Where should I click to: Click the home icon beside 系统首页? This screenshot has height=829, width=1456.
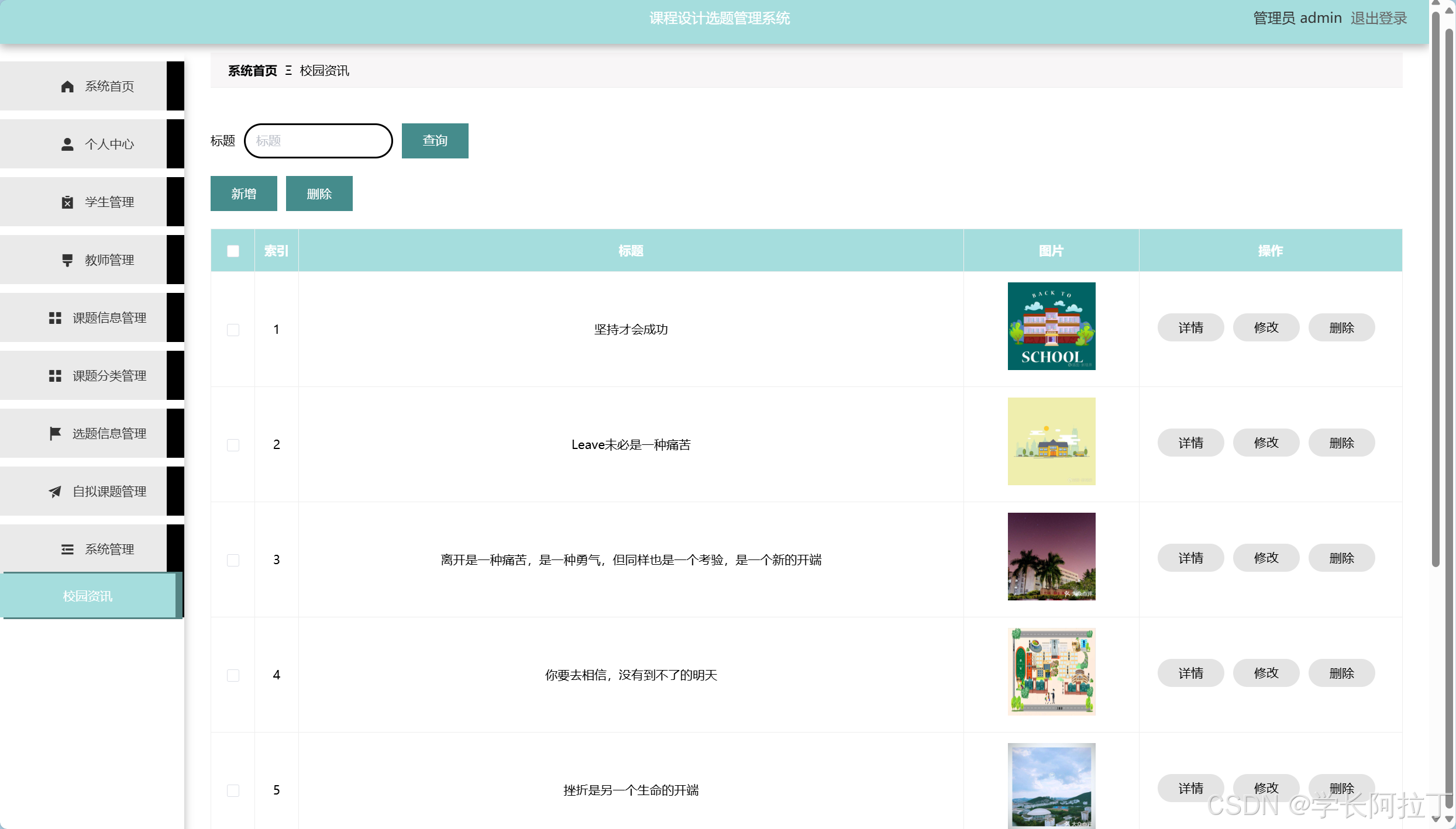67,87
